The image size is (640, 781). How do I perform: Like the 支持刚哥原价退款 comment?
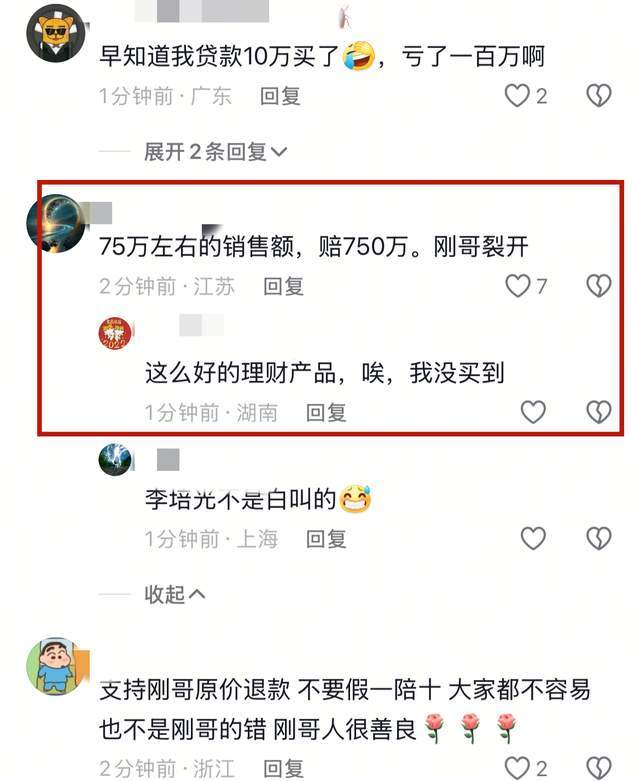pyautogui.click(x=517, y=768)
